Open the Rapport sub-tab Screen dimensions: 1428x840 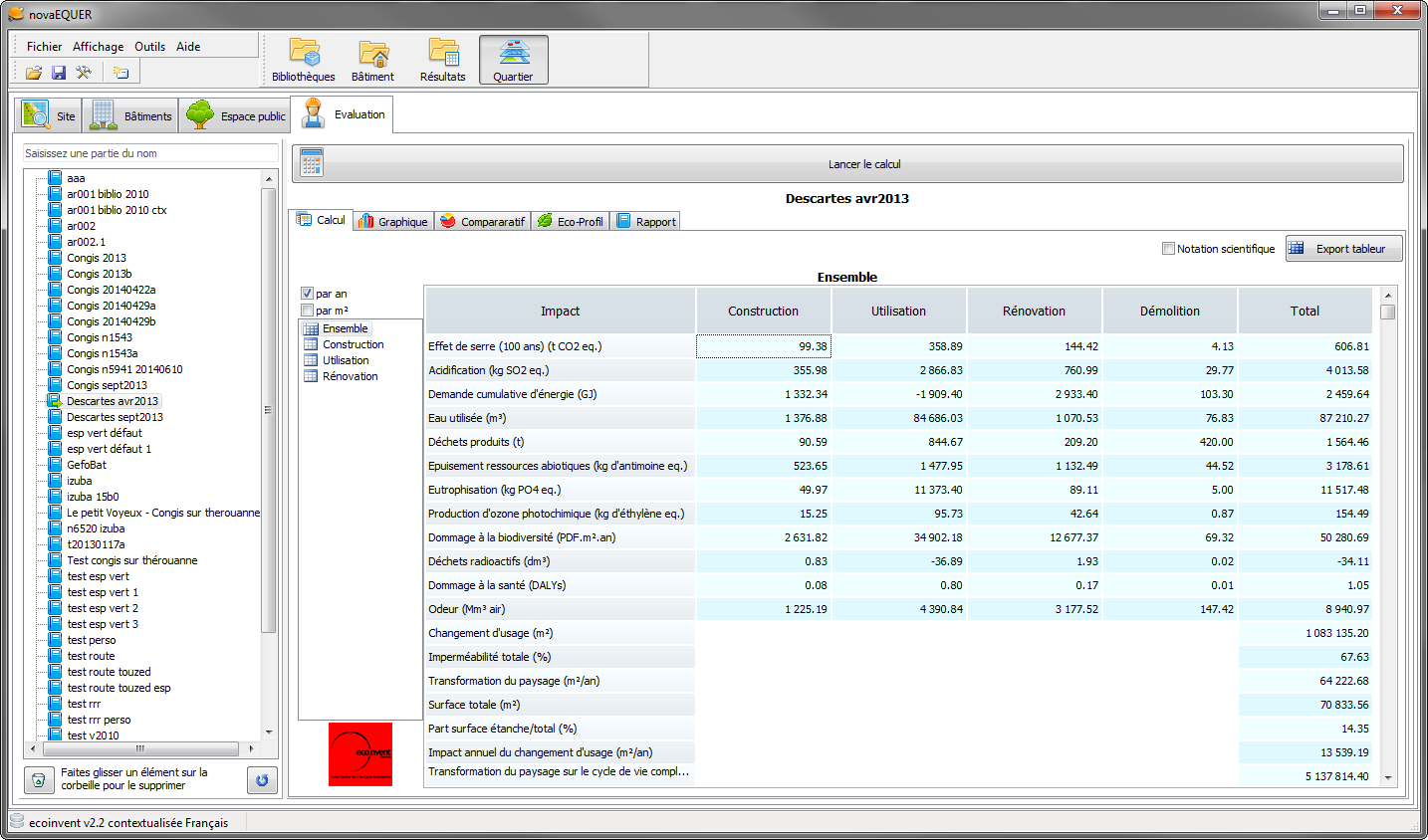point(646,222)
